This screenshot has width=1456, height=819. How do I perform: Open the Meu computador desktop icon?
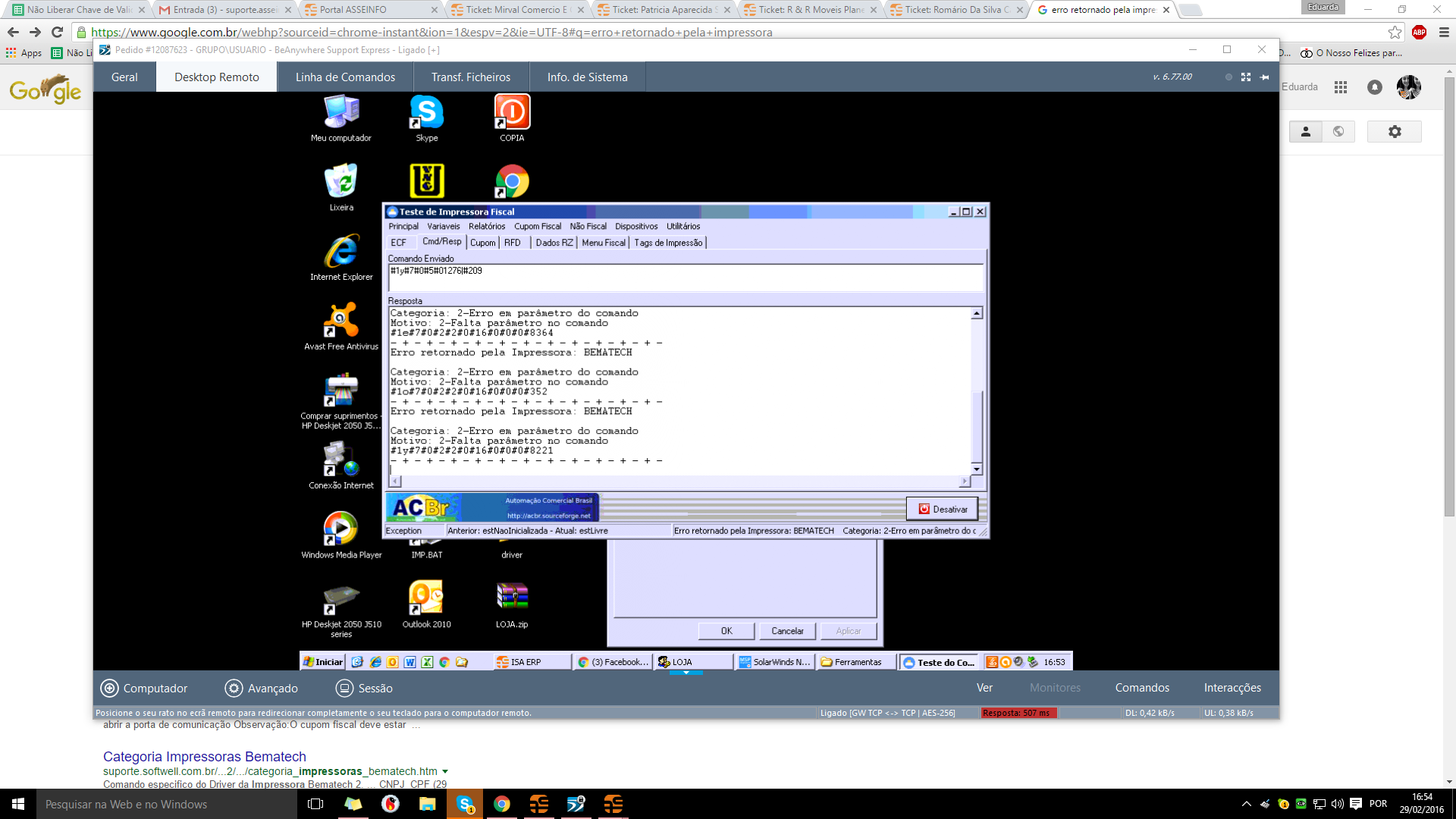click(x=341, y=118)
